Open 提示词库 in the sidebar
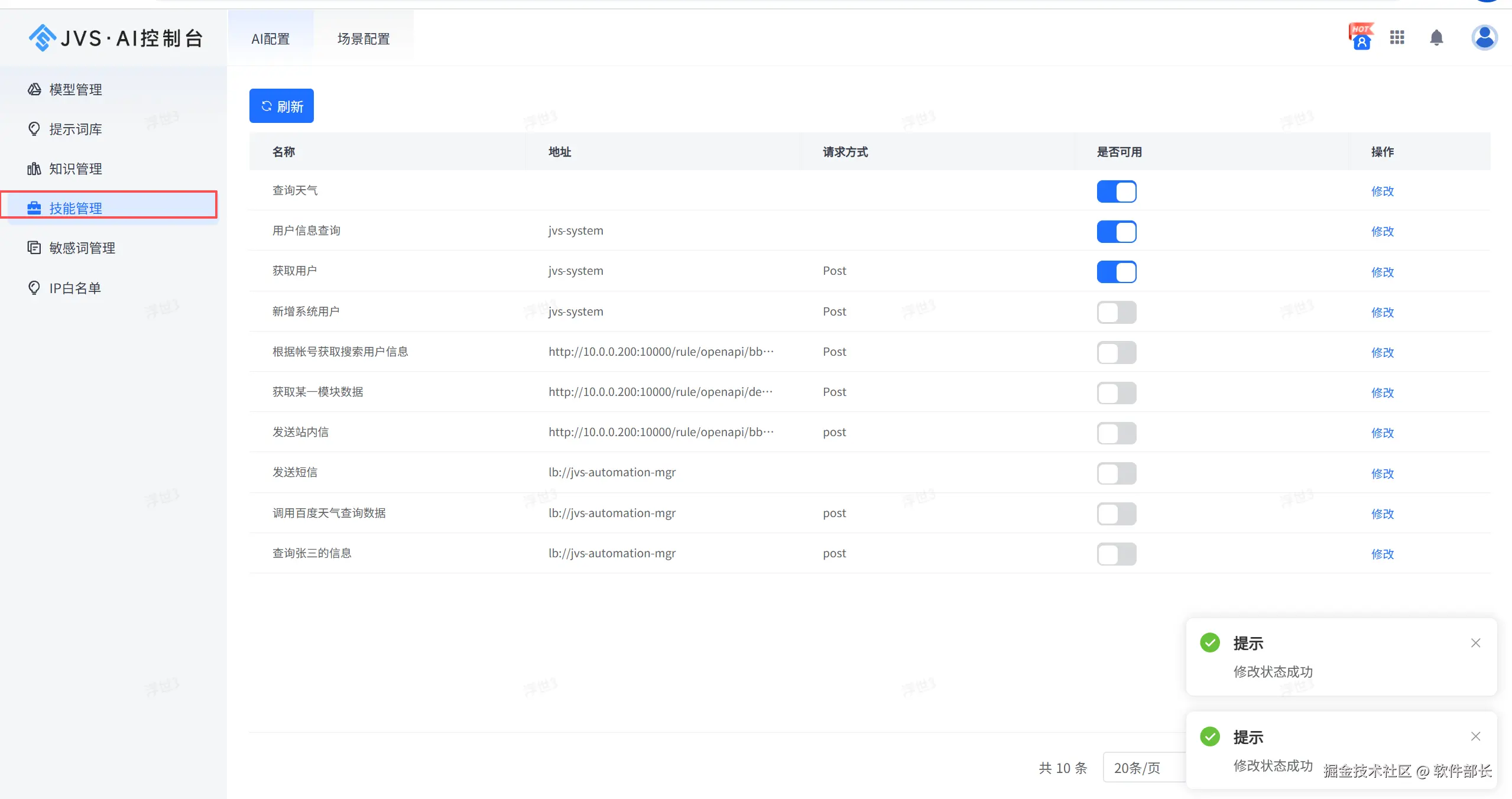The width and height of the screenshot is (1512, 799). 76,129
